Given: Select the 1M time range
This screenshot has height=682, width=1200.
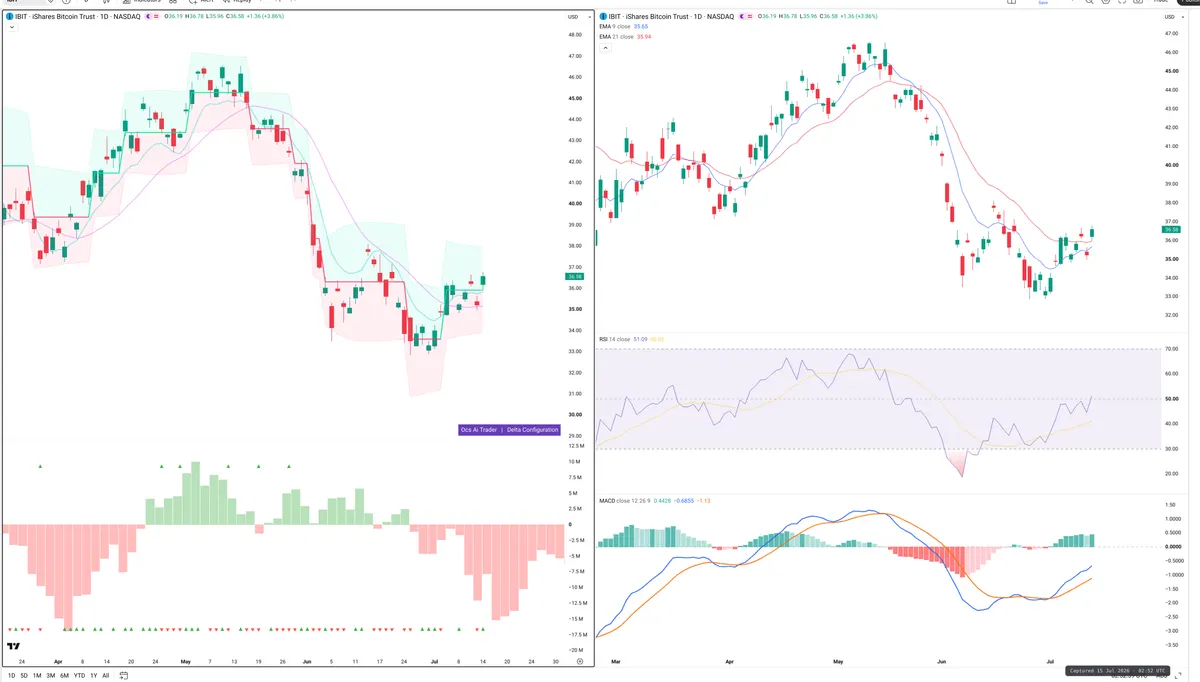Looking at the screenshot, I should tap(37, 676).
